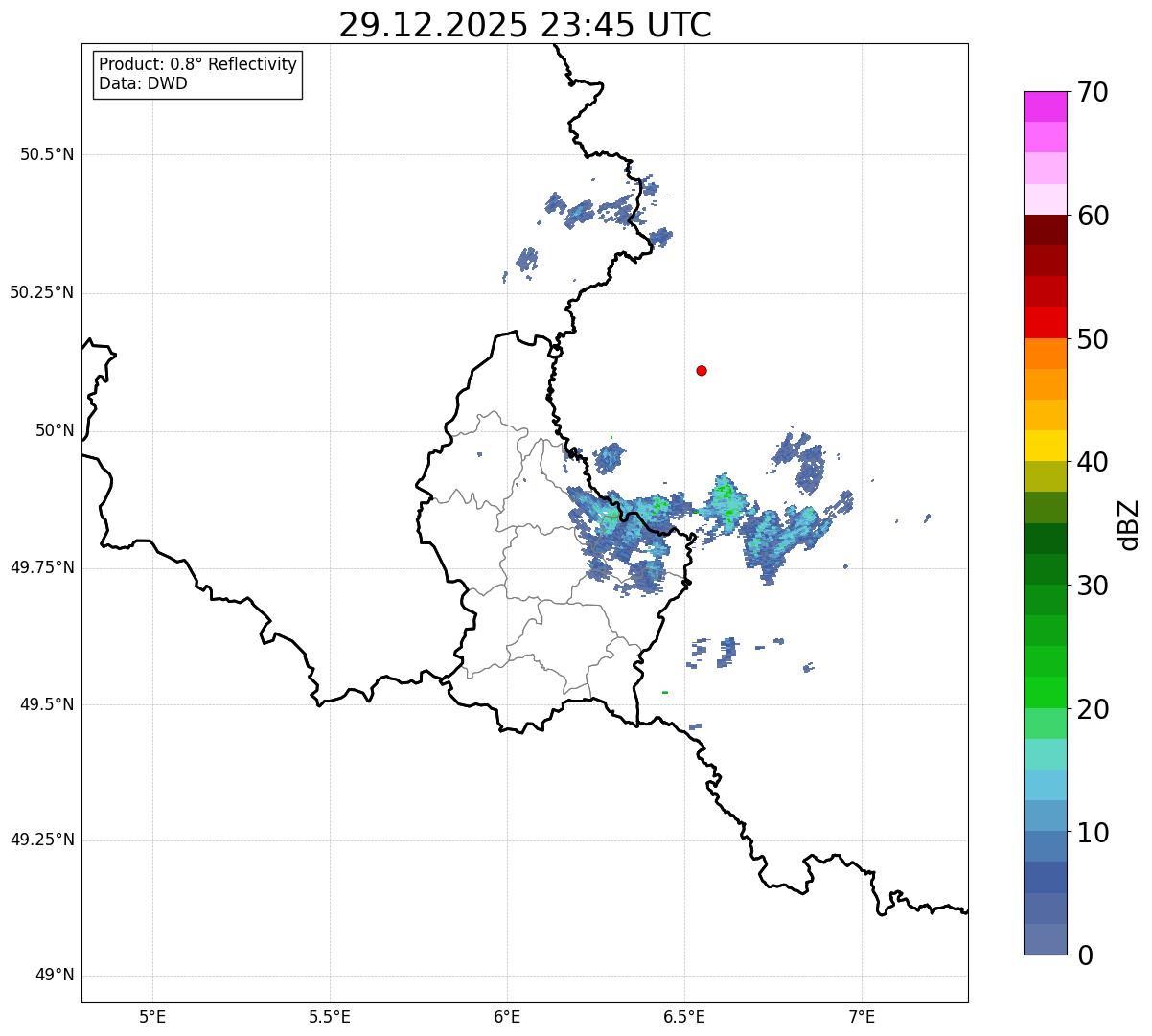Click the latitude label "50.5°N"
Screen dimensions: 1152x1036
click(47, 154)
